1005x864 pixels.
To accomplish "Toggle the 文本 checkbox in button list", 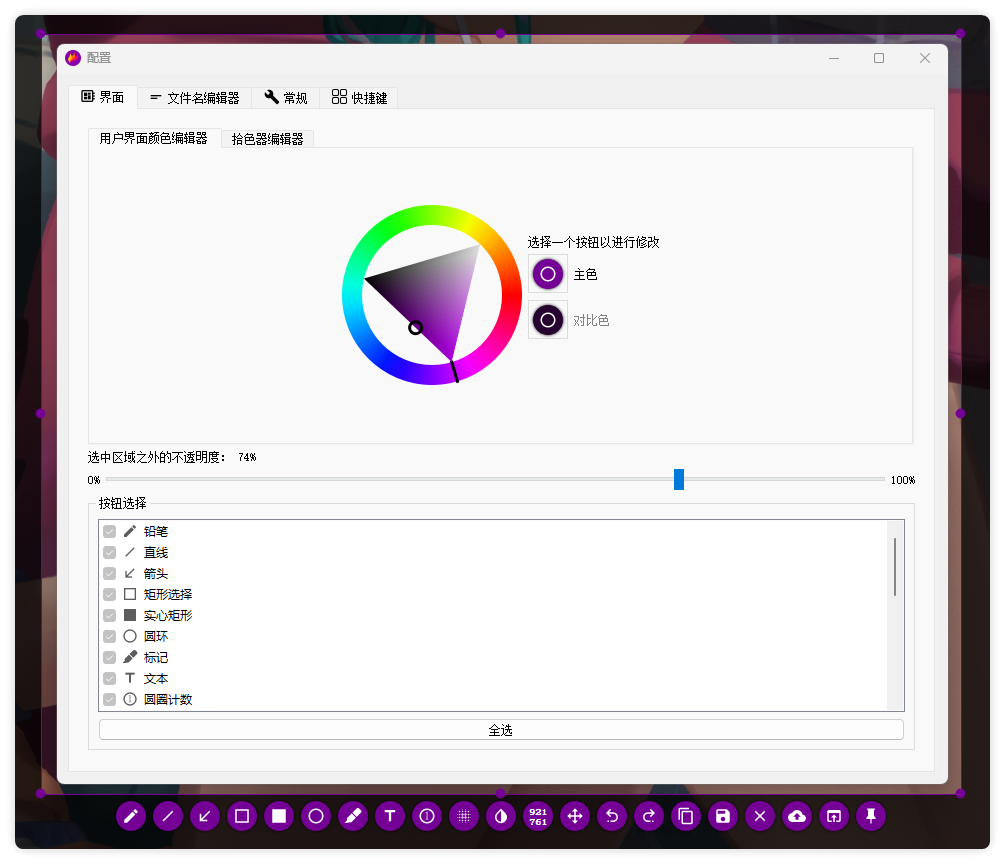I will pyautogui.click(x=110, y=679).
